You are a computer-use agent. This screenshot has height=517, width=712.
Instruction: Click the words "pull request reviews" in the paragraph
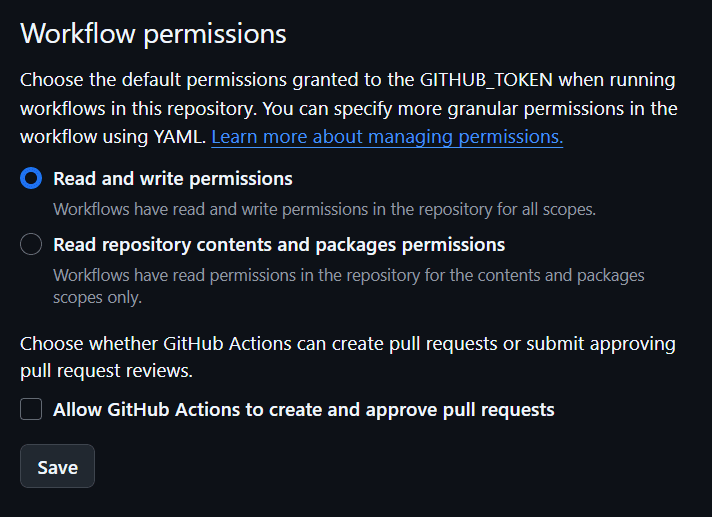click(x=105, y=371)
